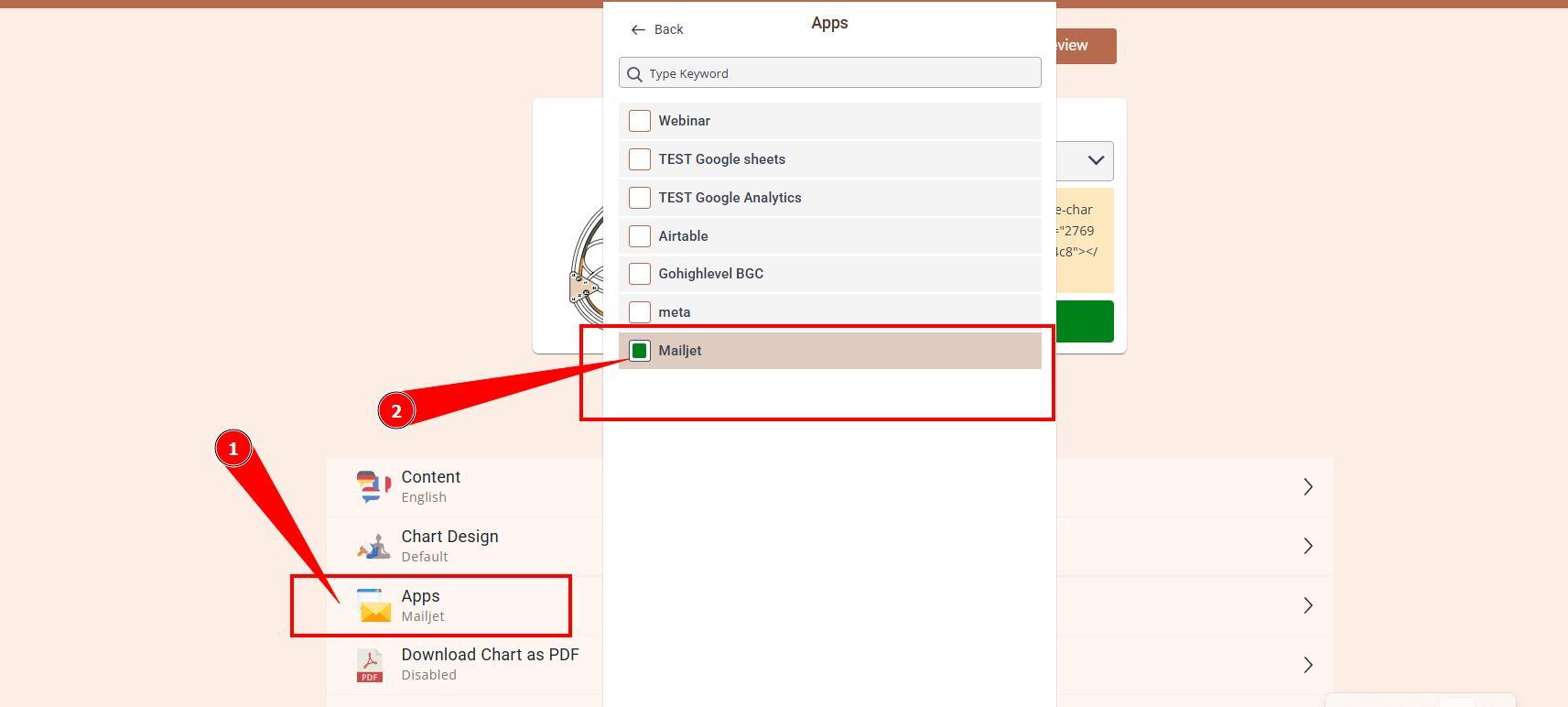Toggle the meta app checkbox
This screenshot has width=1568, height=707.
coord(640,312)
